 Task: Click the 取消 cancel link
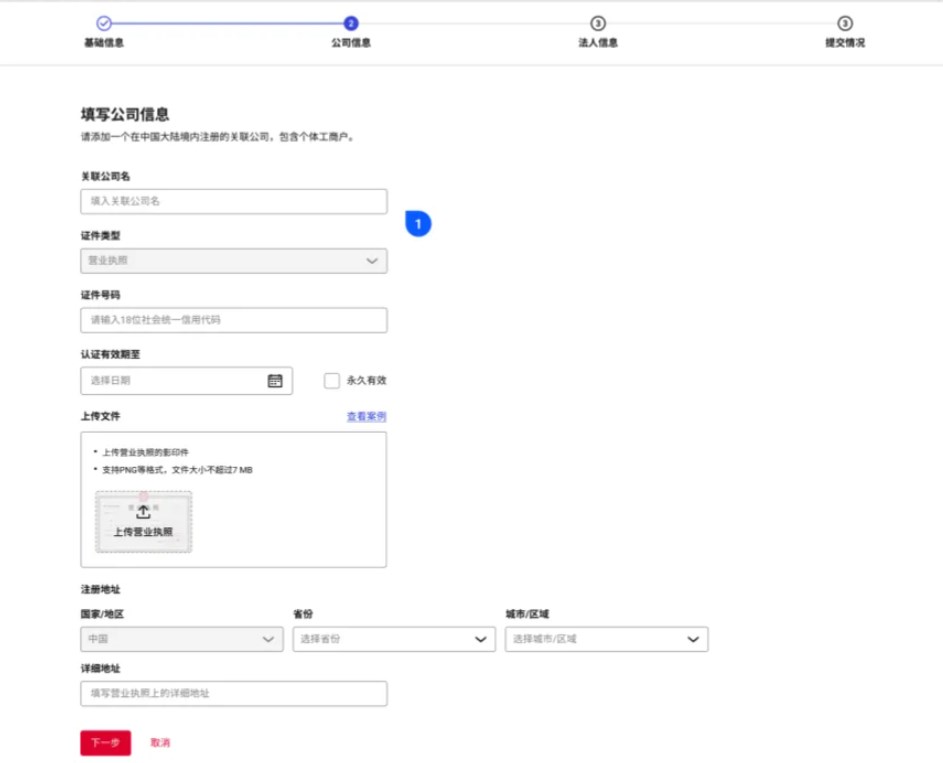160,743
